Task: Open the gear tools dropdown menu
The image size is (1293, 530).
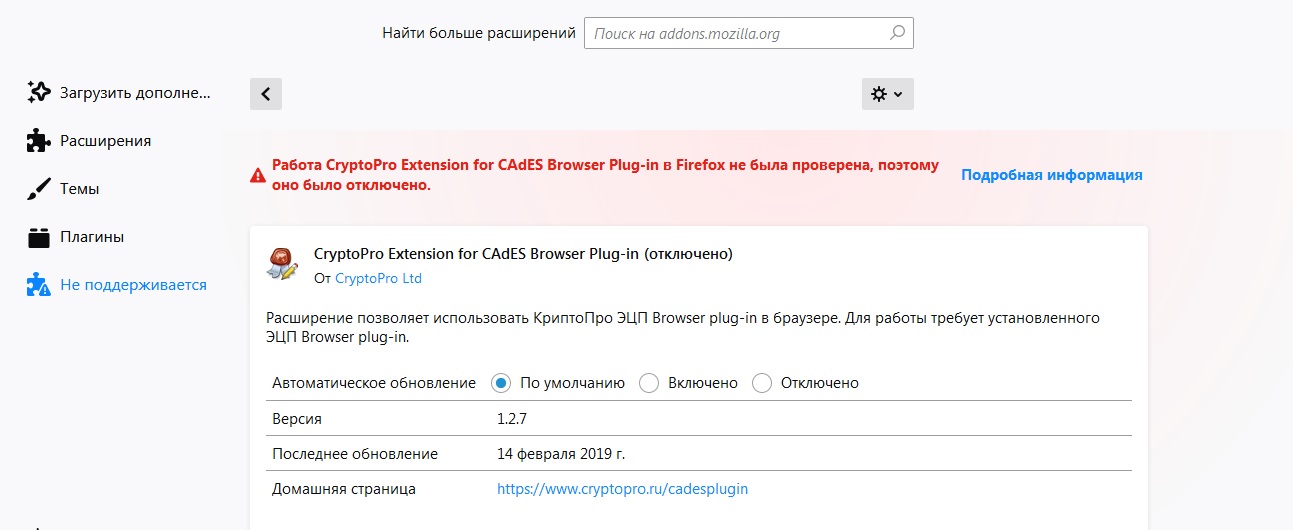Action: pyautogui.click(x=887, y=94)
